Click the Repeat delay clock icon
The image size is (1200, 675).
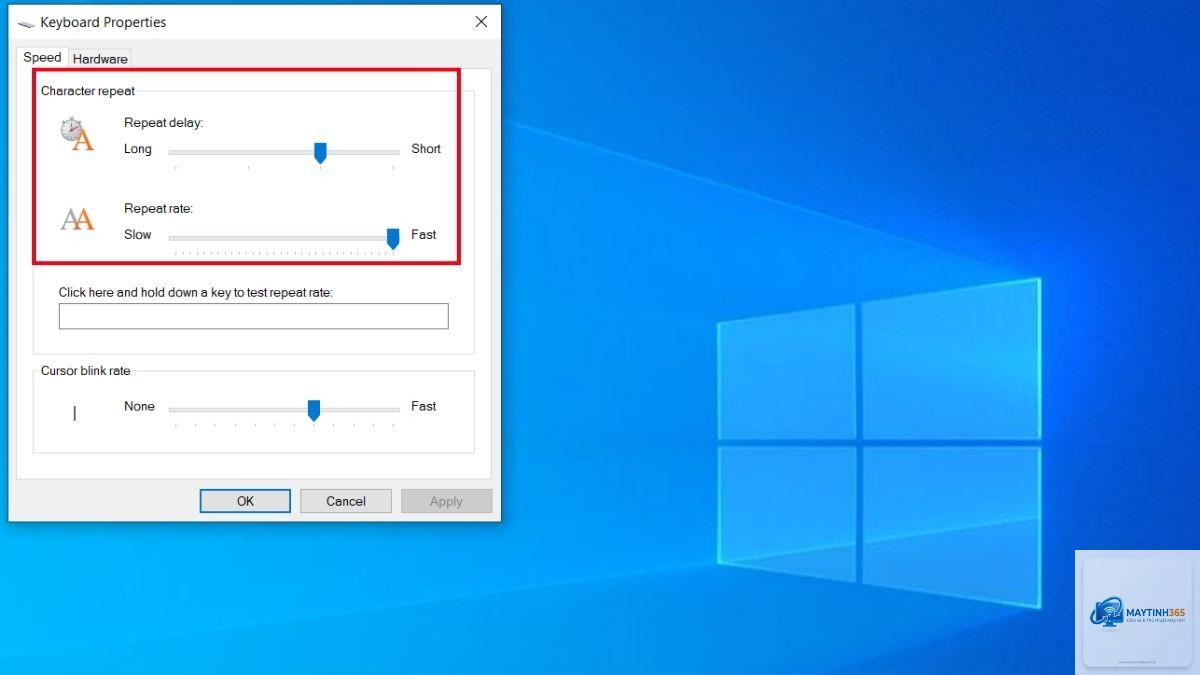pos(76,134)
